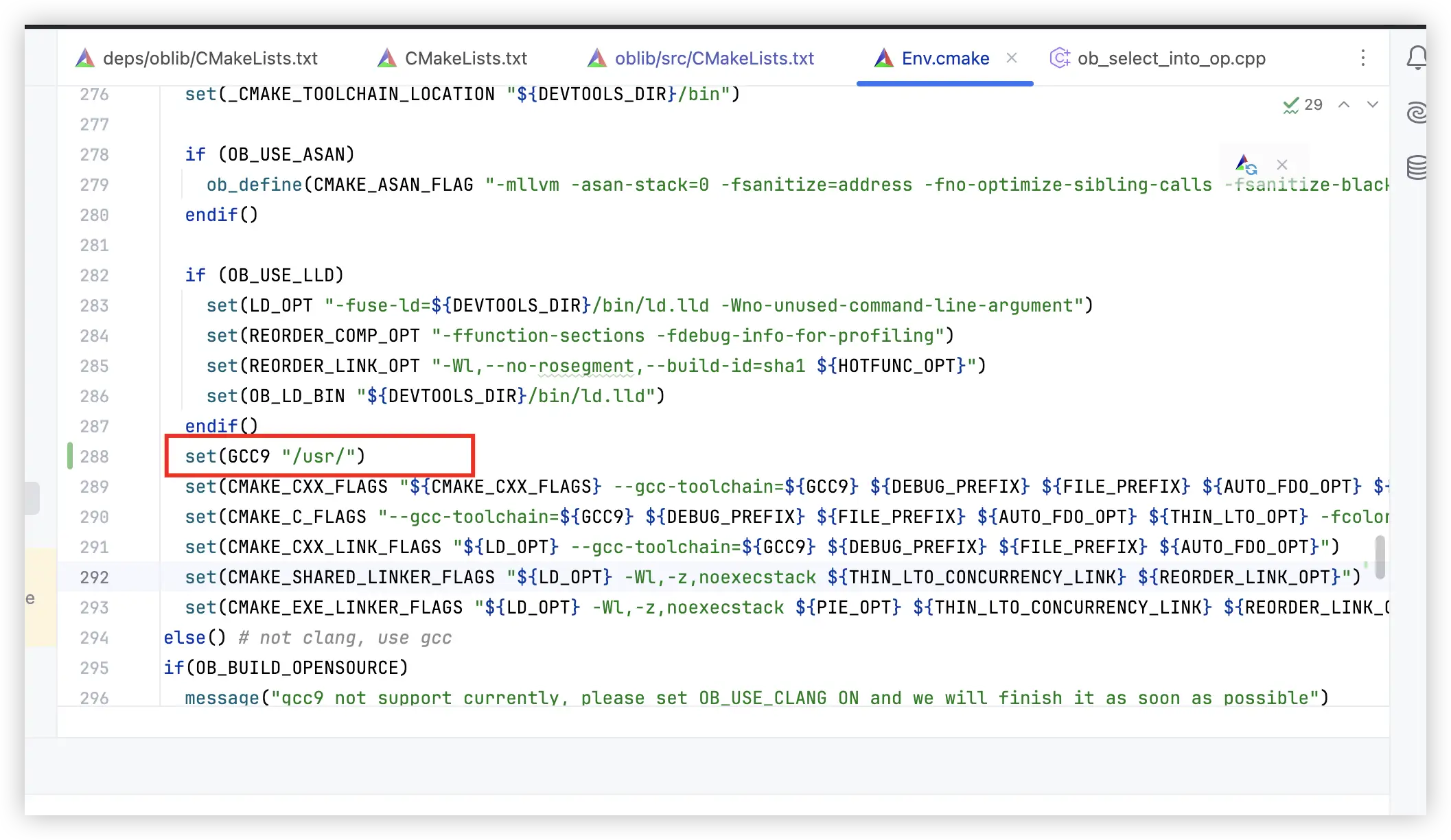Click line number 288 in gutter
Image resolution: width=1451 pixels, height=840 pixels.
tap(94, 456)
